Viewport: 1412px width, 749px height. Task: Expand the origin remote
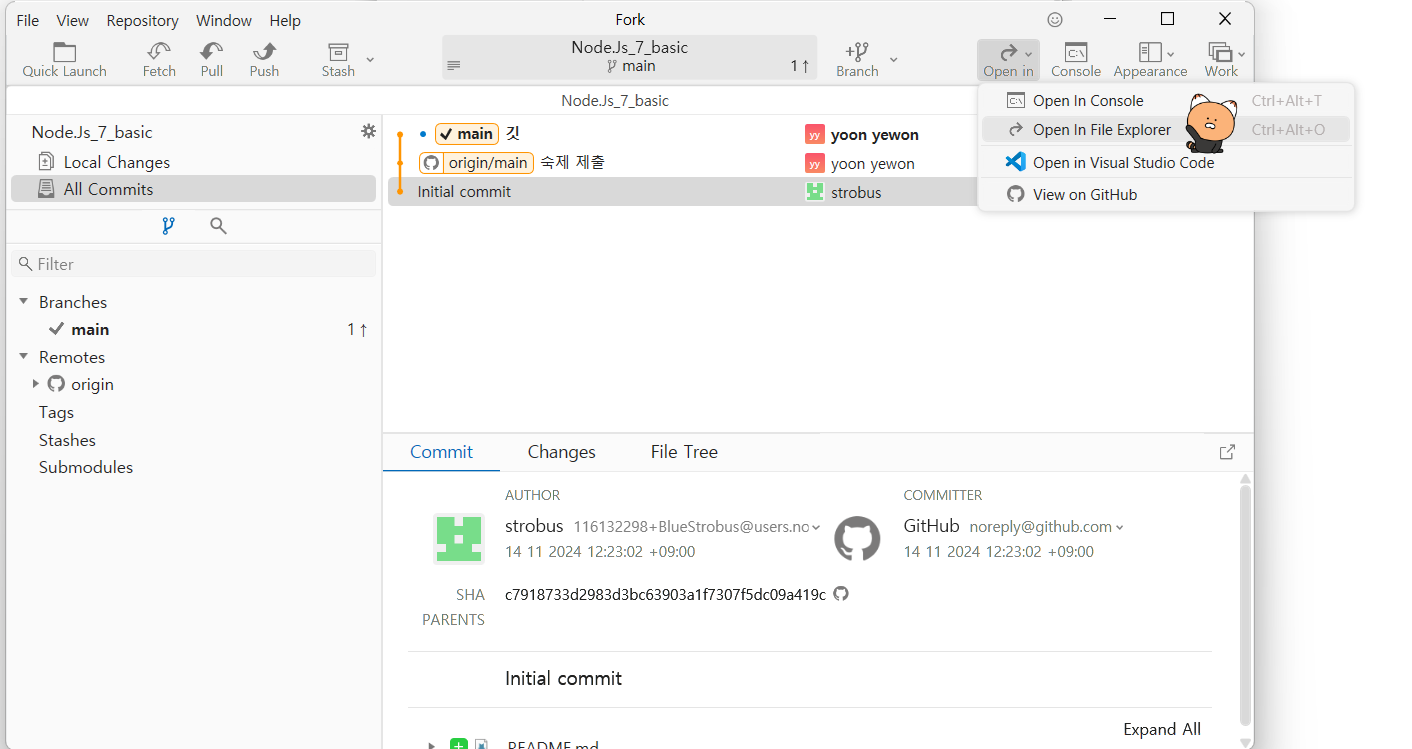pos(36,384)
